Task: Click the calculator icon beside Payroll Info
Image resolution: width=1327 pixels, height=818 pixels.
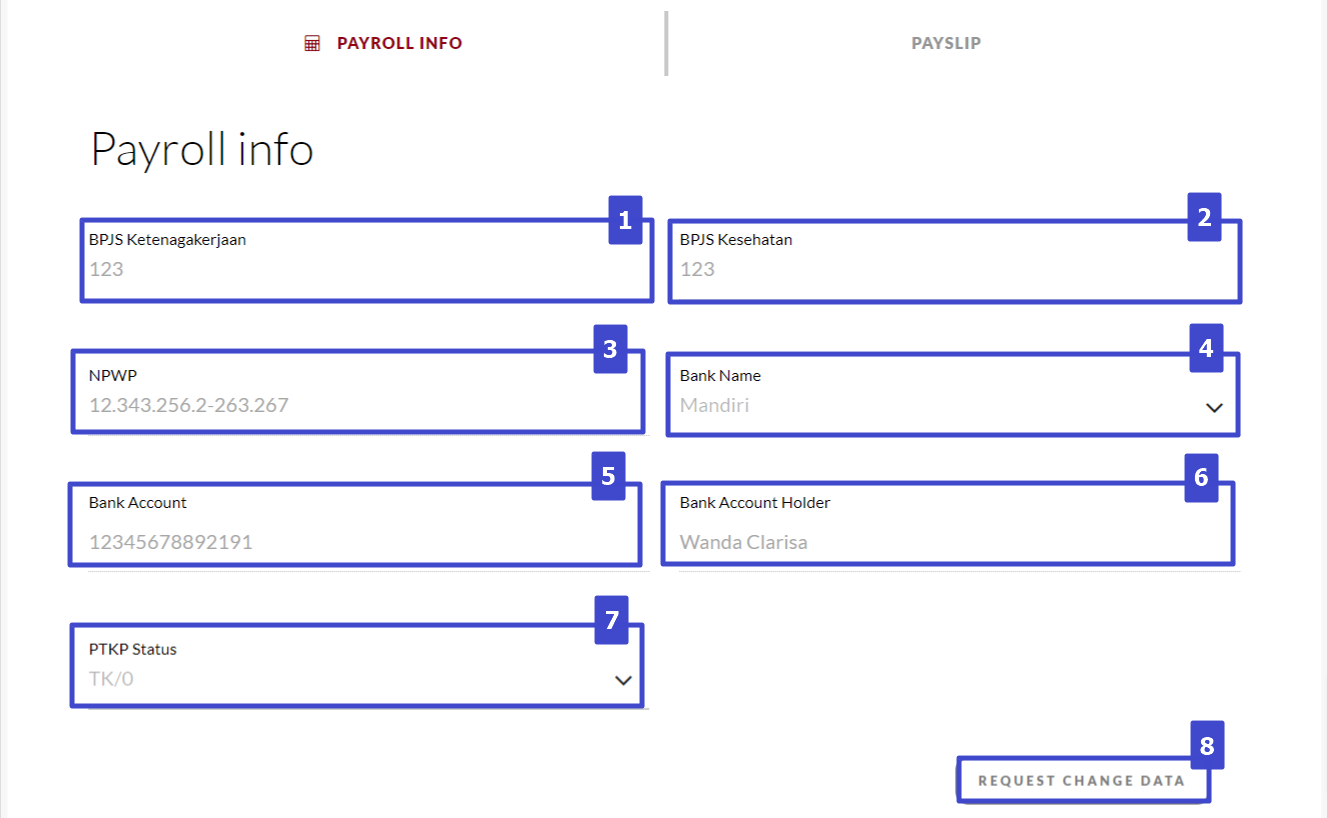Action: 311,42
